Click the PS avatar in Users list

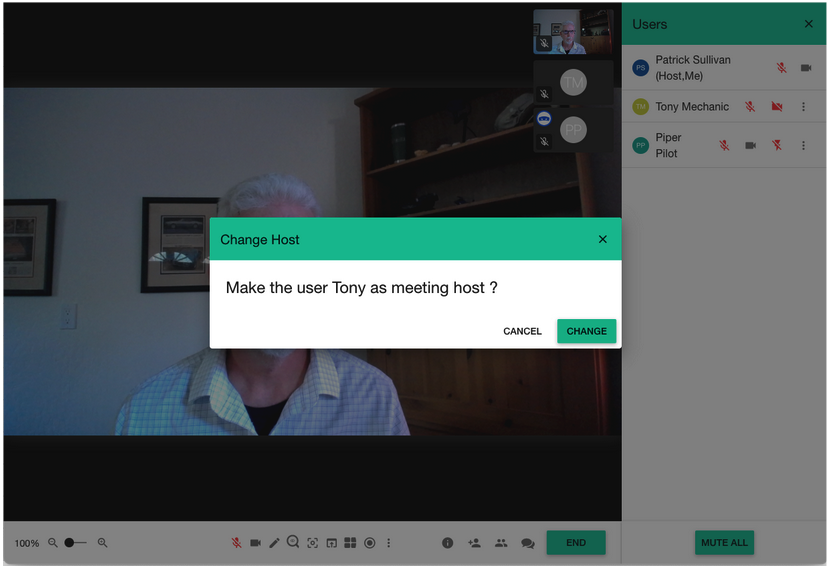[641, 68]
